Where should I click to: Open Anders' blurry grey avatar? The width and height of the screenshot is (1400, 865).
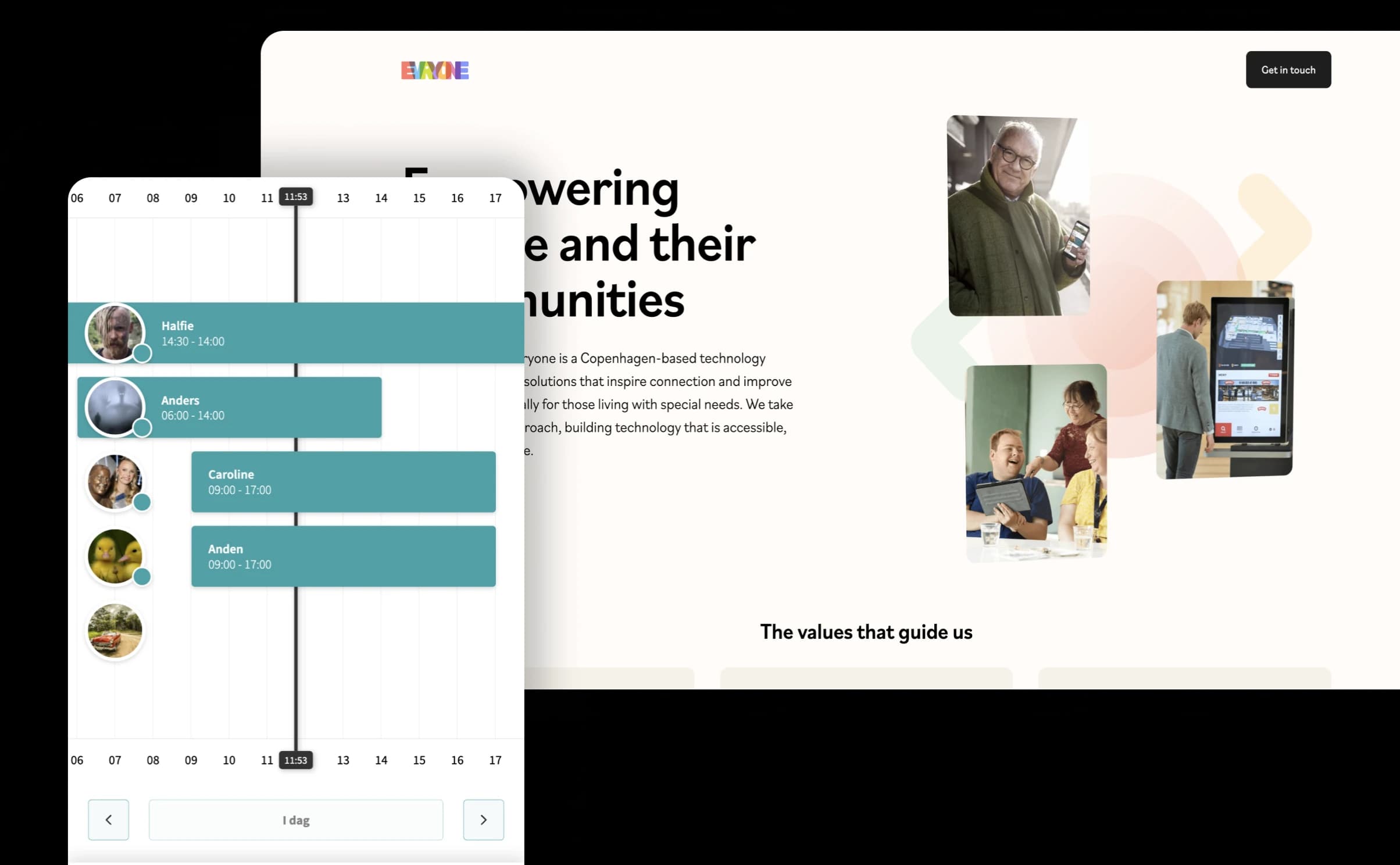[115, 407]
